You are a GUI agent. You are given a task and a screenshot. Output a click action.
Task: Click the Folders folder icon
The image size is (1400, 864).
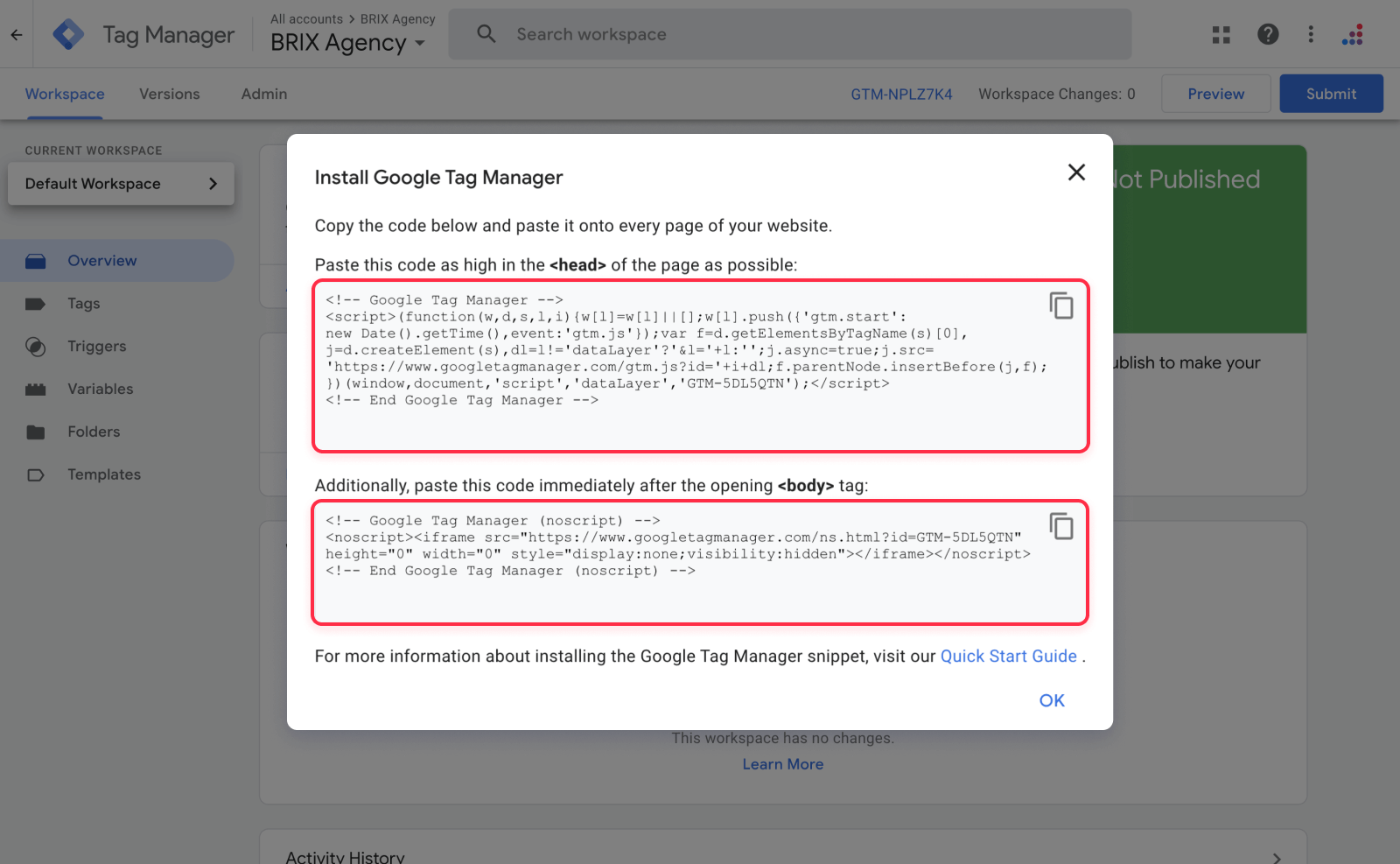(36, 432)
